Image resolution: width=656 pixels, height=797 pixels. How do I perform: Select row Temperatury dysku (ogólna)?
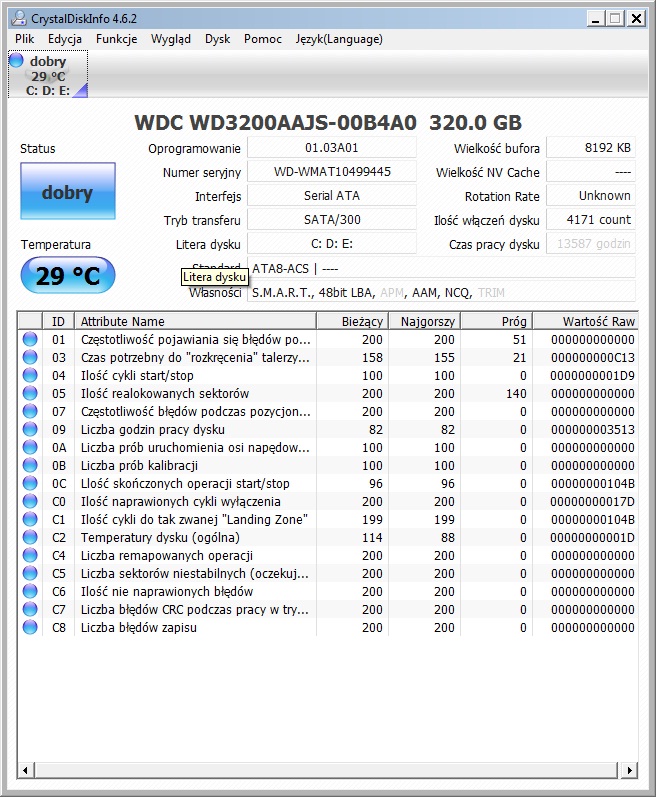[328, 537]
